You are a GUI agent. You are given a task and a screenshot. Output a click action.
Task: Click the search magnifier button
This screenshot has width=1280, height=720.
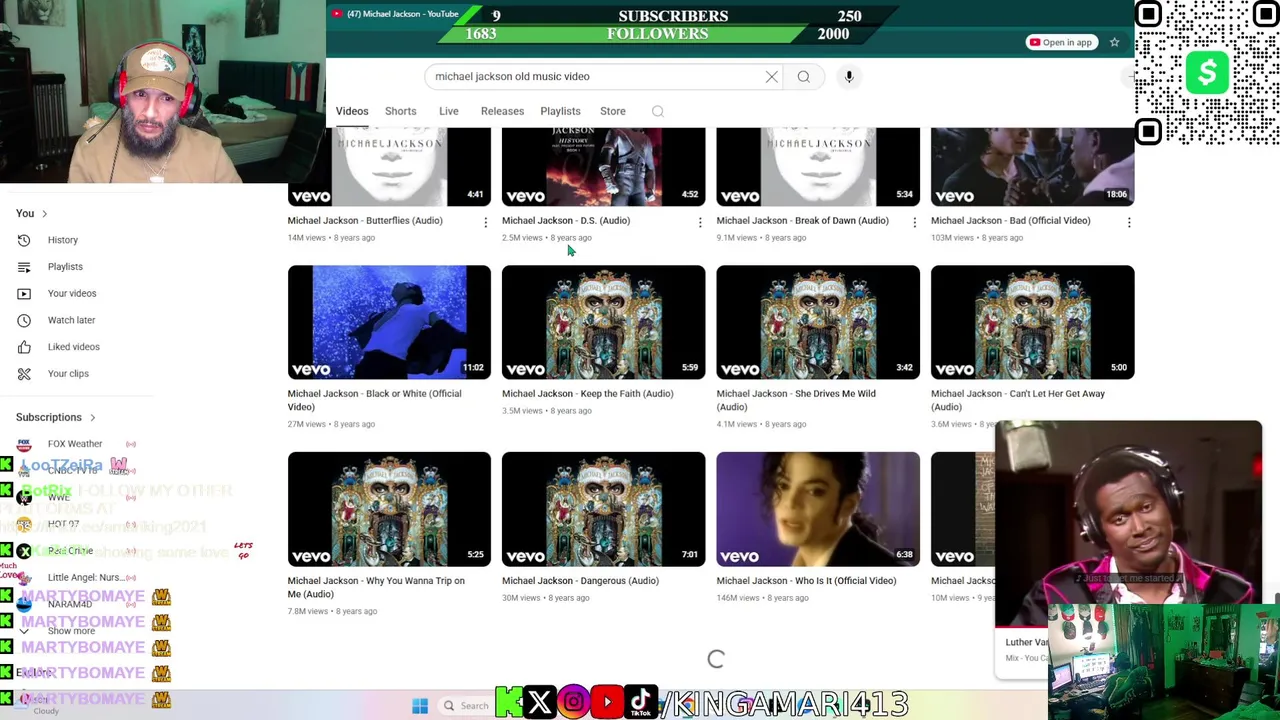pyautogui.click(x=803, y=76)
